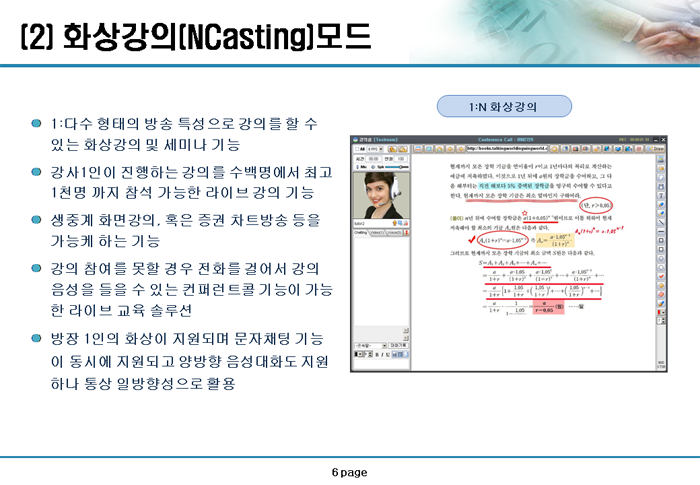Adjust the Spk volume slider
The image size is (700, 485).
(x=397, y=167)
